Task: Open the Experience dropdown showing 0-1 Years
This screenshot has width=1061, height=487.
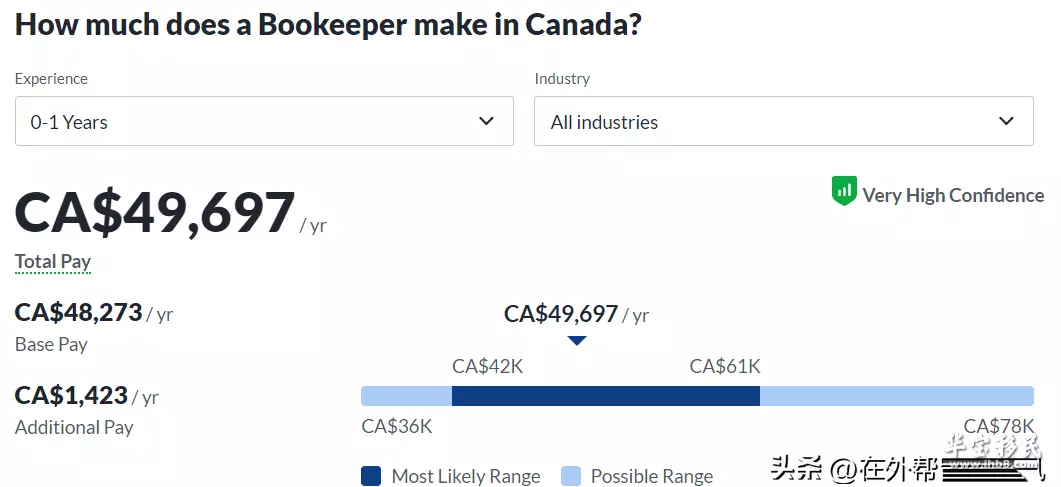Action: pyautogui.click(x=264, y=121)
